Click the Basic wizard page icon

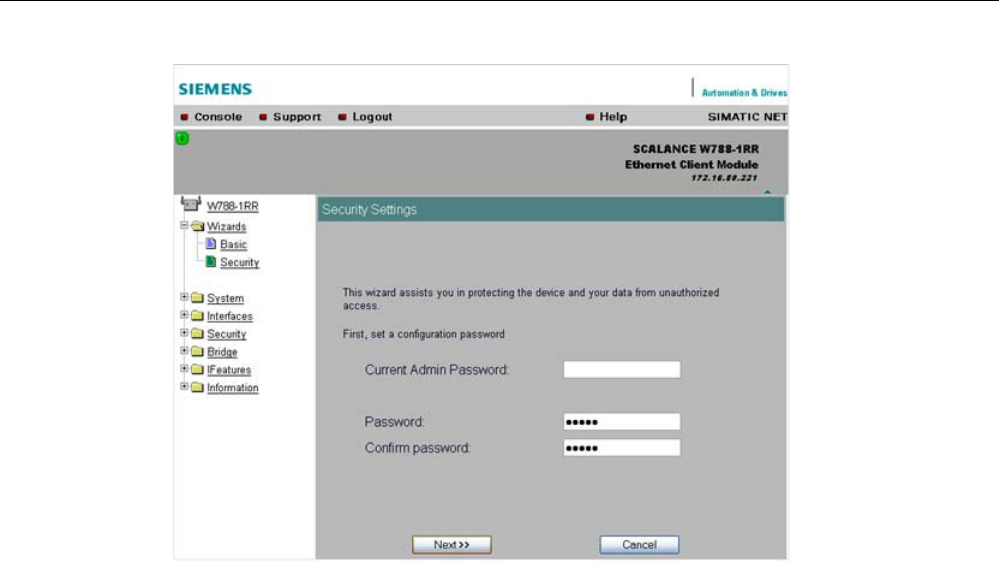(x=211, y=243)
